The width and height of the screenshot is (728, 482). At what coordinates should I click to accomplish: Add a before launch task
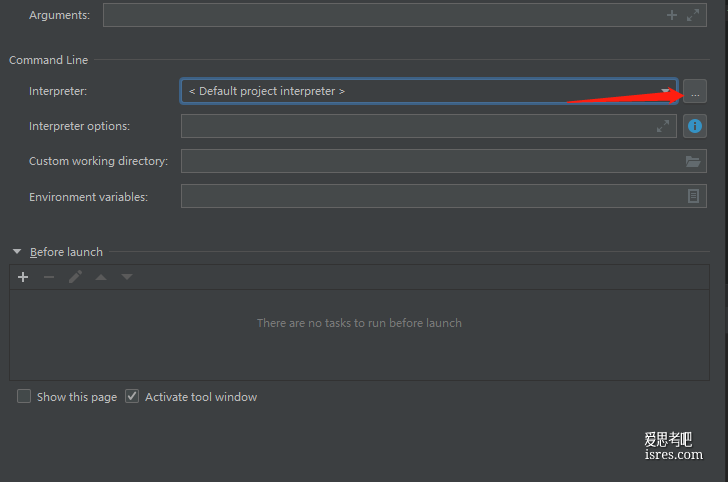coord(23,277)
